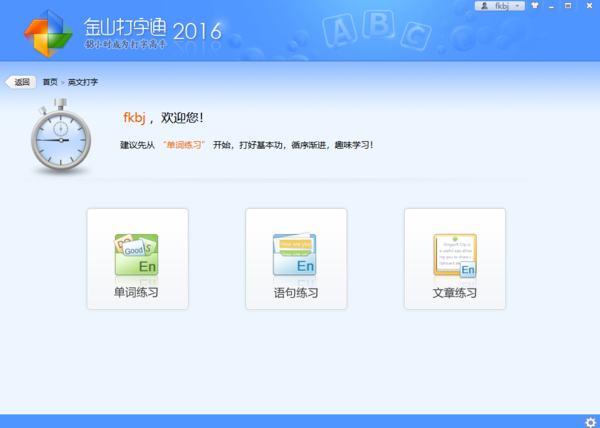Click the 文章练习 label text

[x=454, y=293]
